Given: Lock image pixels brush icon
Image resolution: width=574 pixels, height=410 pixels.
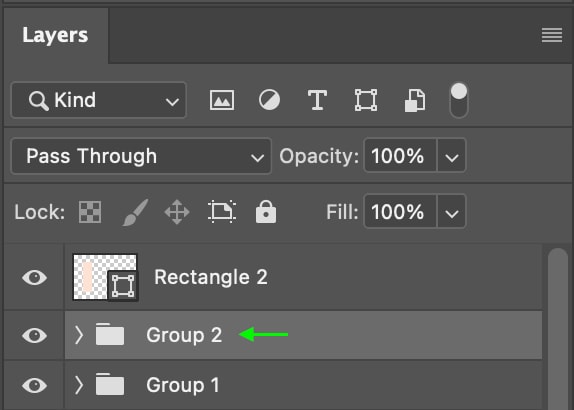Looking at the screenshot, I should click(x=135, y=212).
